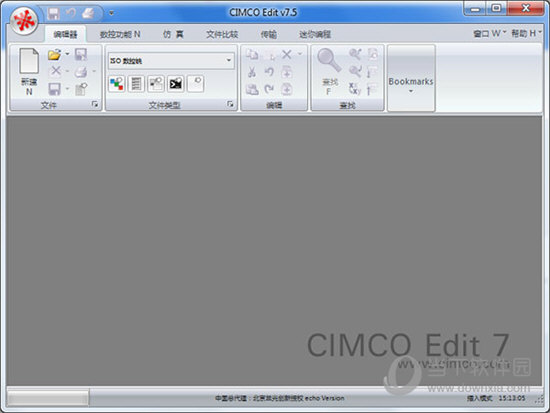
Task: Click the blank page setup icon in 文件类型
Action: (x=195, y=84)
